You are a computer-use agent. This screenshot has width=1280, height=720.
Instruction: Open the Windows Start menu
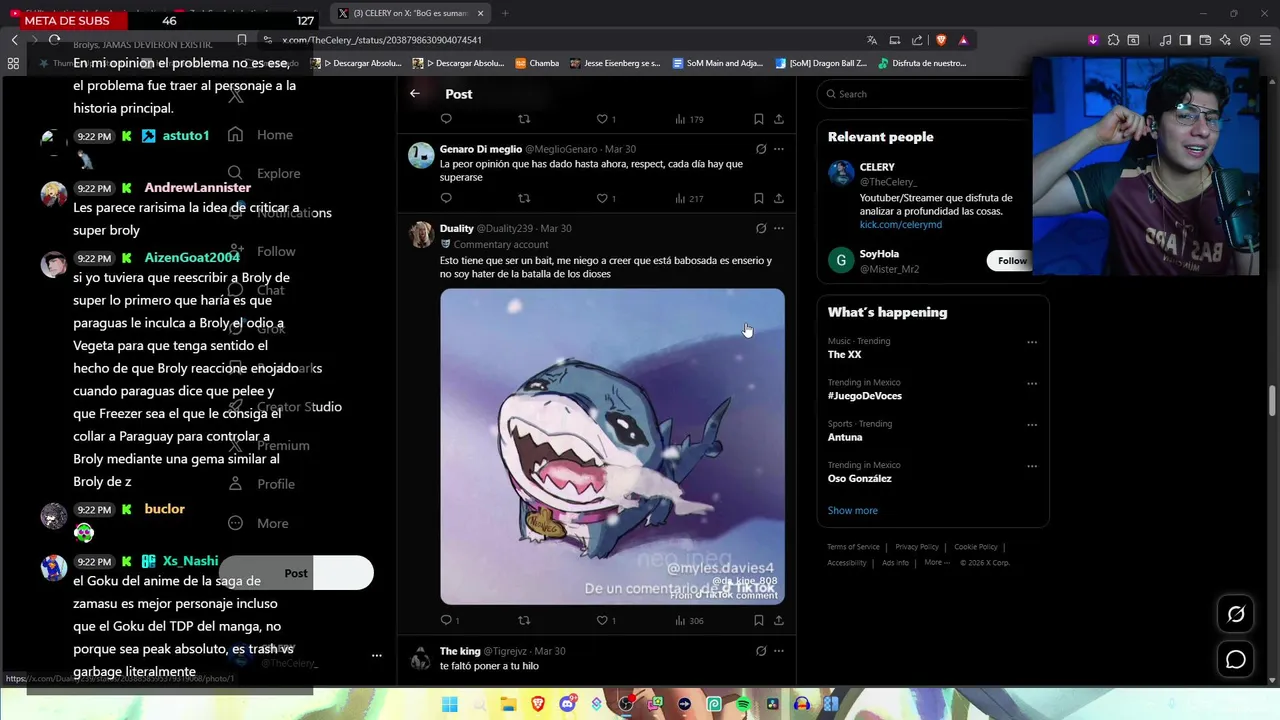click(x=450, y=704)
